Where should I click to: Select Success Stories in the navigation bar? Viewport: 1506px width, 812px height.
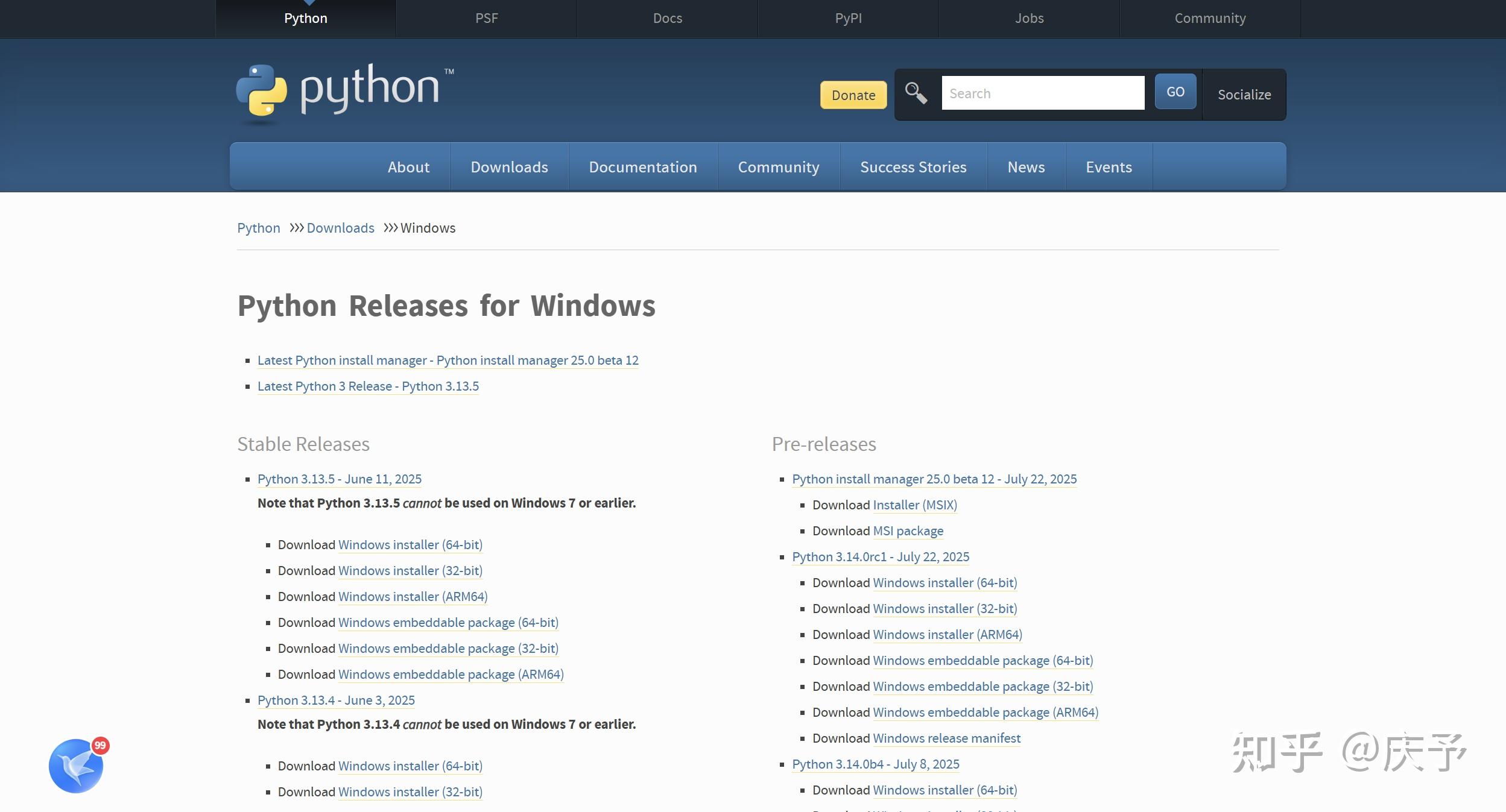click(912, 166)
